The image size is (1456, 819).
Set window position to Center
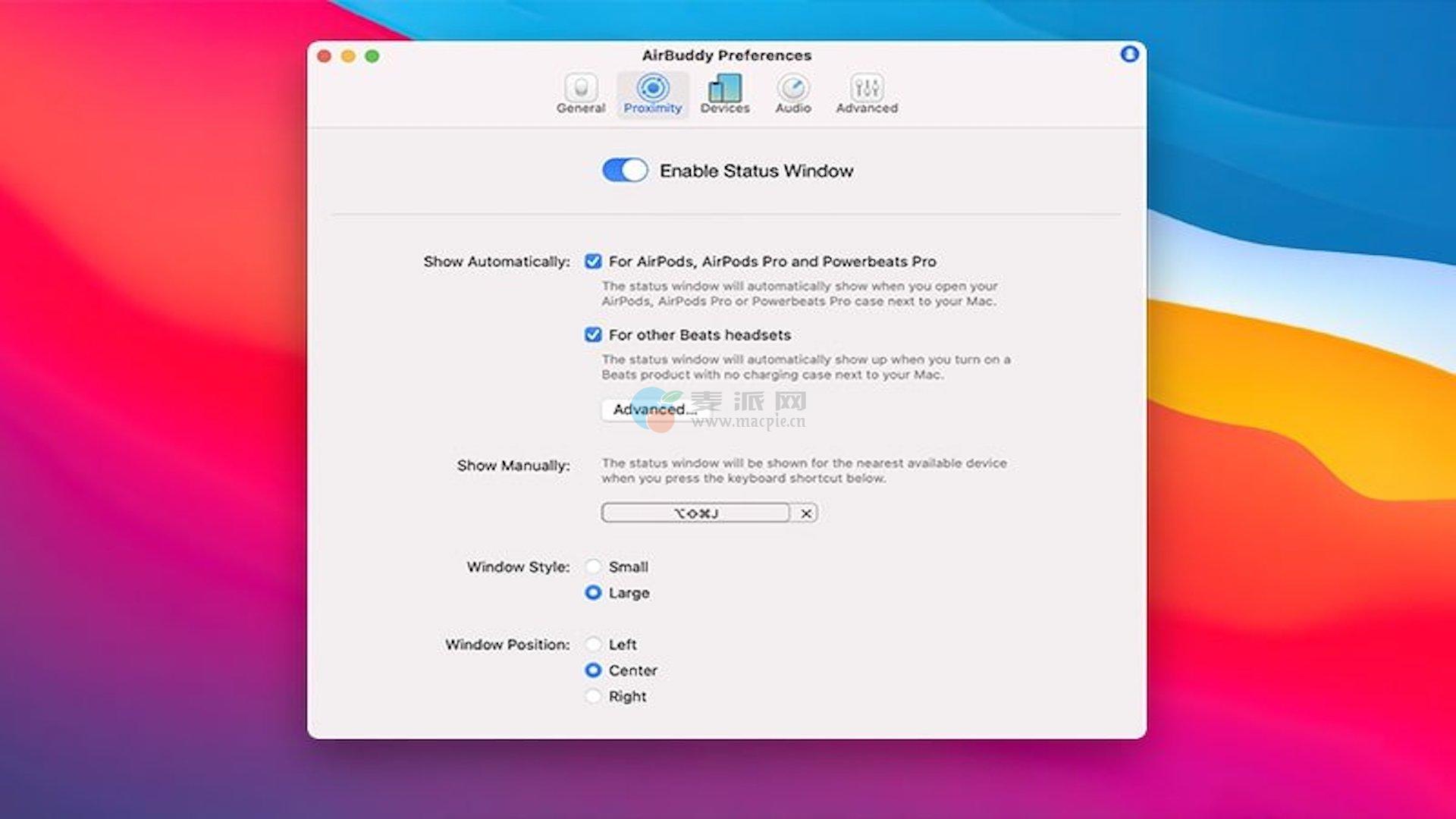click(593, 670)
